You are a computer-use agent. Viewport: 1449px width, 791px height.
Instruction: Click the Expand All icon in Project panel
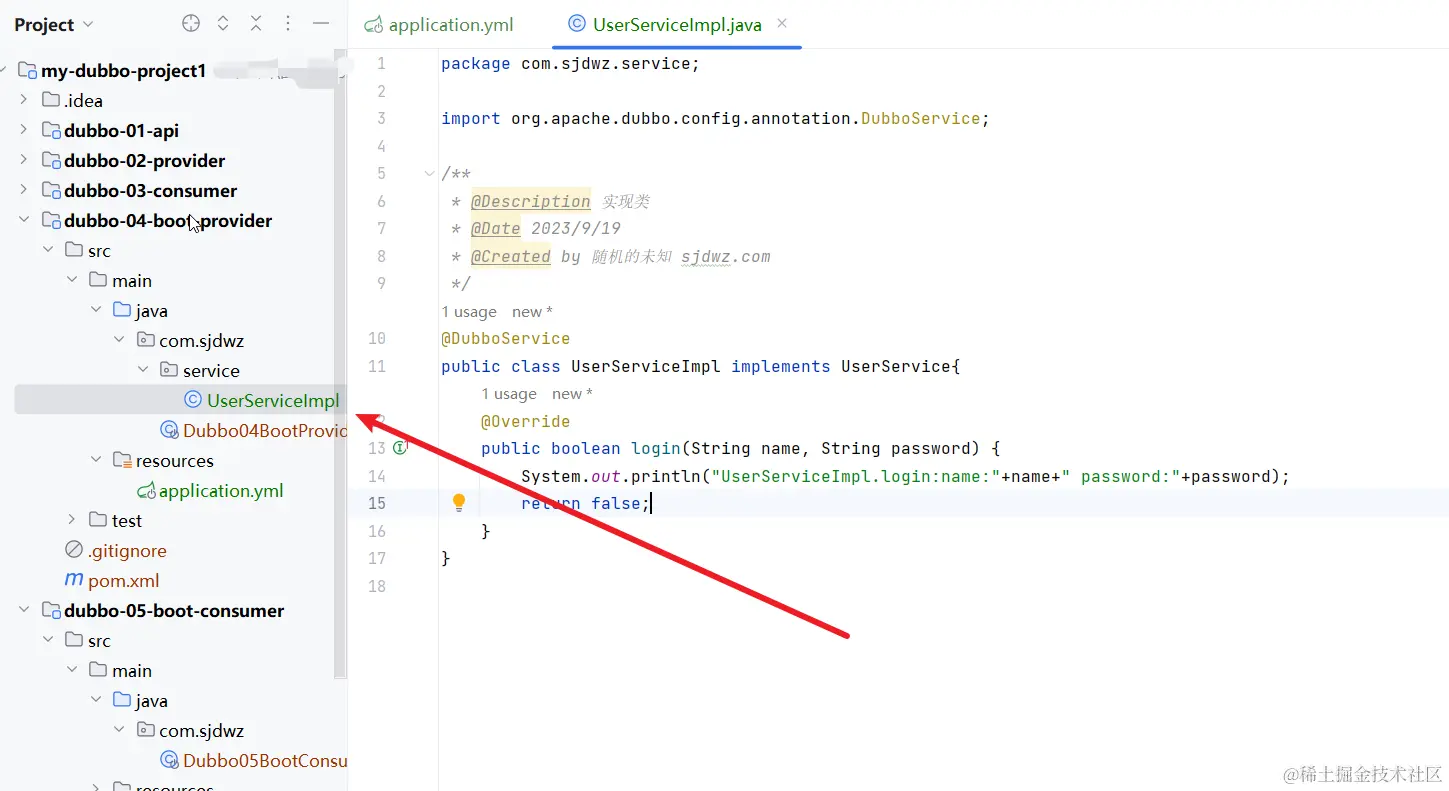(223, 23)
